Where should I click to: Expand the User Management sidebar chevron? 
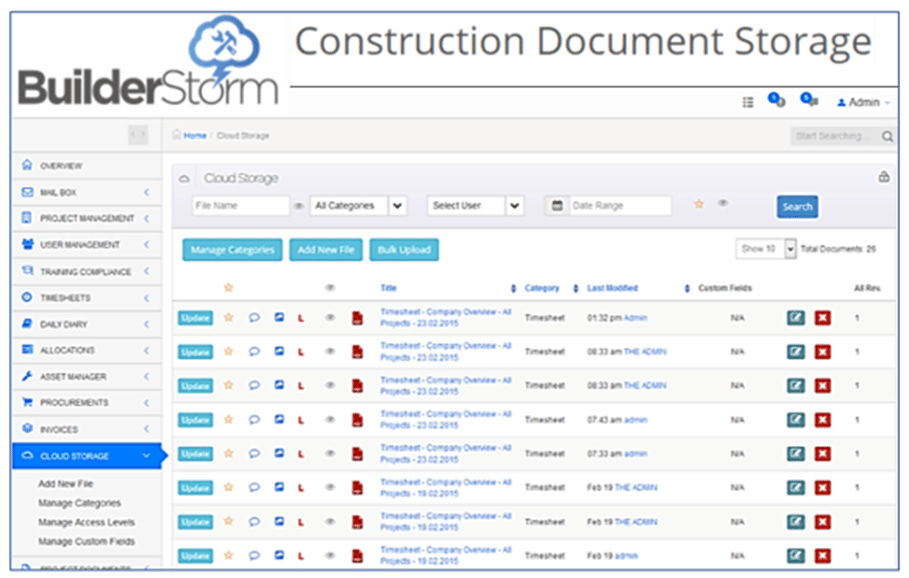[147, 245]
